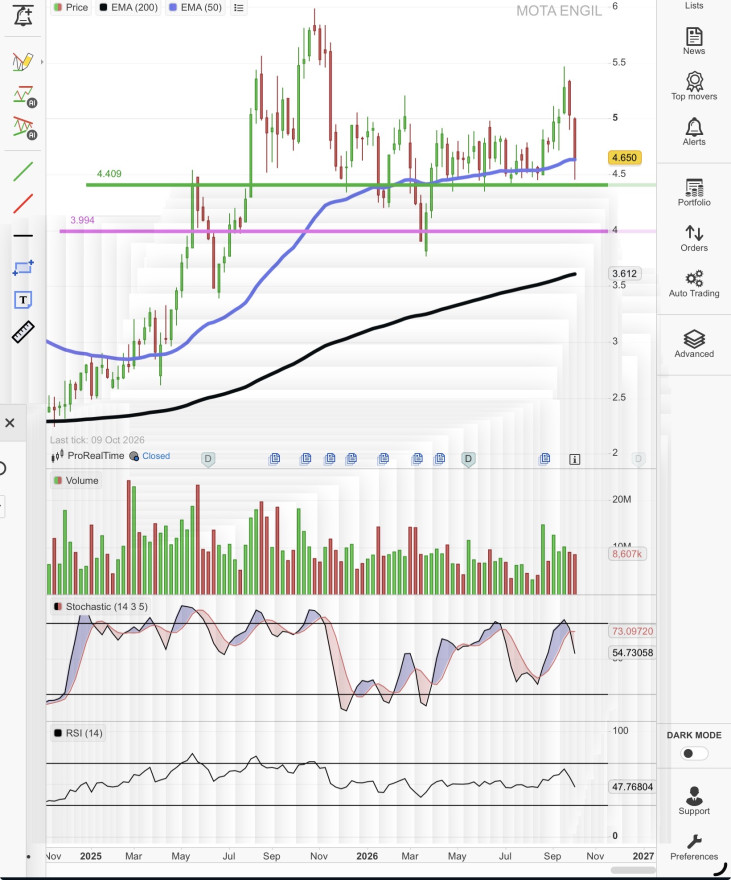Click the 8,607k volume value label
Image resolution: width=731 pixels, height=880 pixels.
tap(627, 554)
